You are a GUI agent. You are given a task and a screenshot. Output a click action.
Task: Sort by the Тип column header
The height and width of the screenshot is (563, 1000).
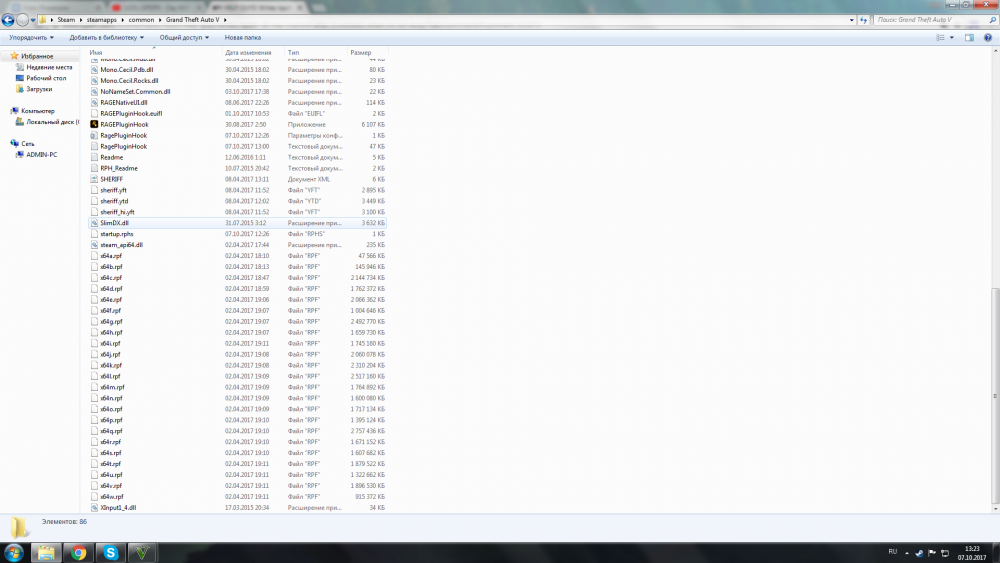tap(293, 52)
